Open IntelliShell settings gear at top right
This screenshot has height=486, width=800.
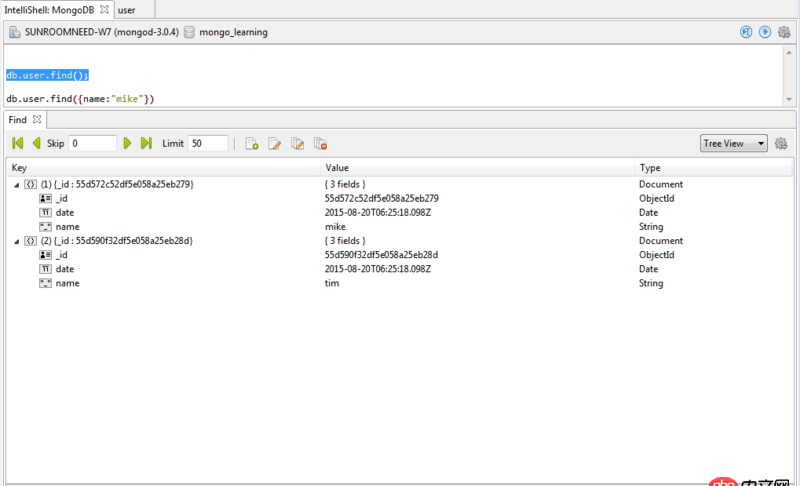(784, 32)
